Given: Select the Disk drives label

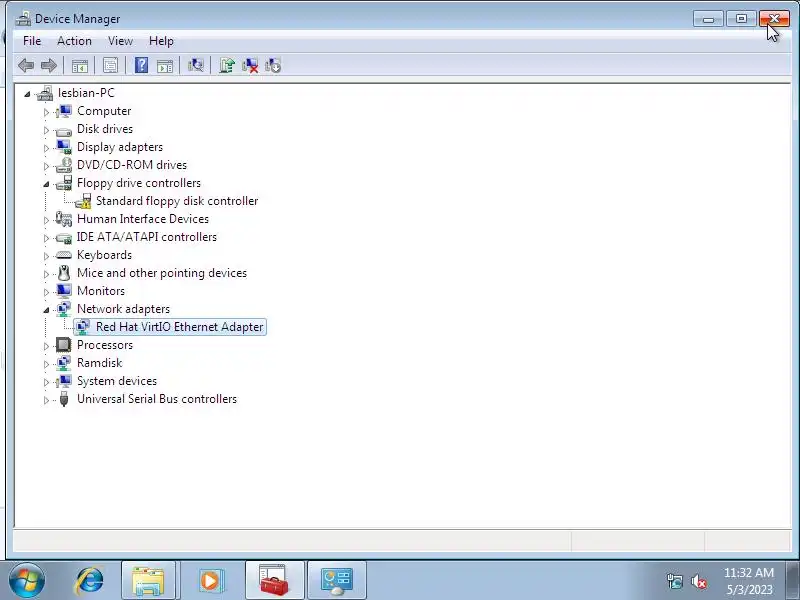Looking at the screenshot, I should pyautogui.click(x=105, y=129).
